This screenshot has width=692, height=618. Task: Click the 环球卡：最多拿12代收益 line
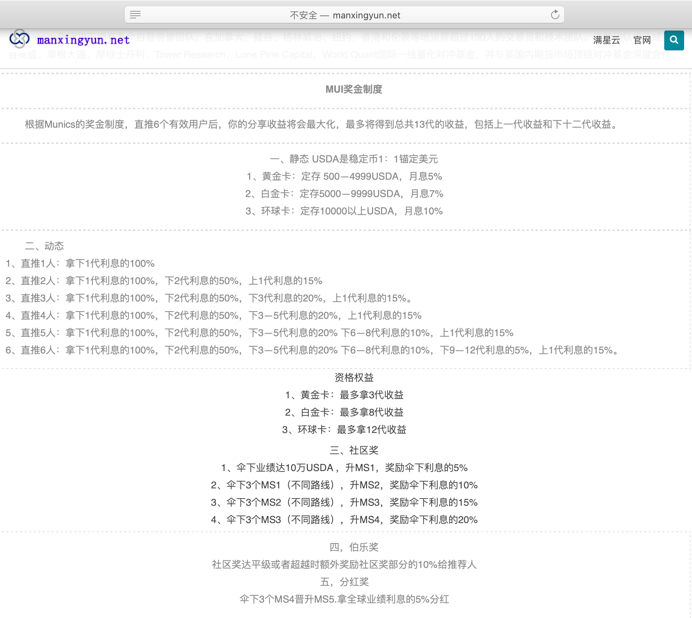coord(344,430)
